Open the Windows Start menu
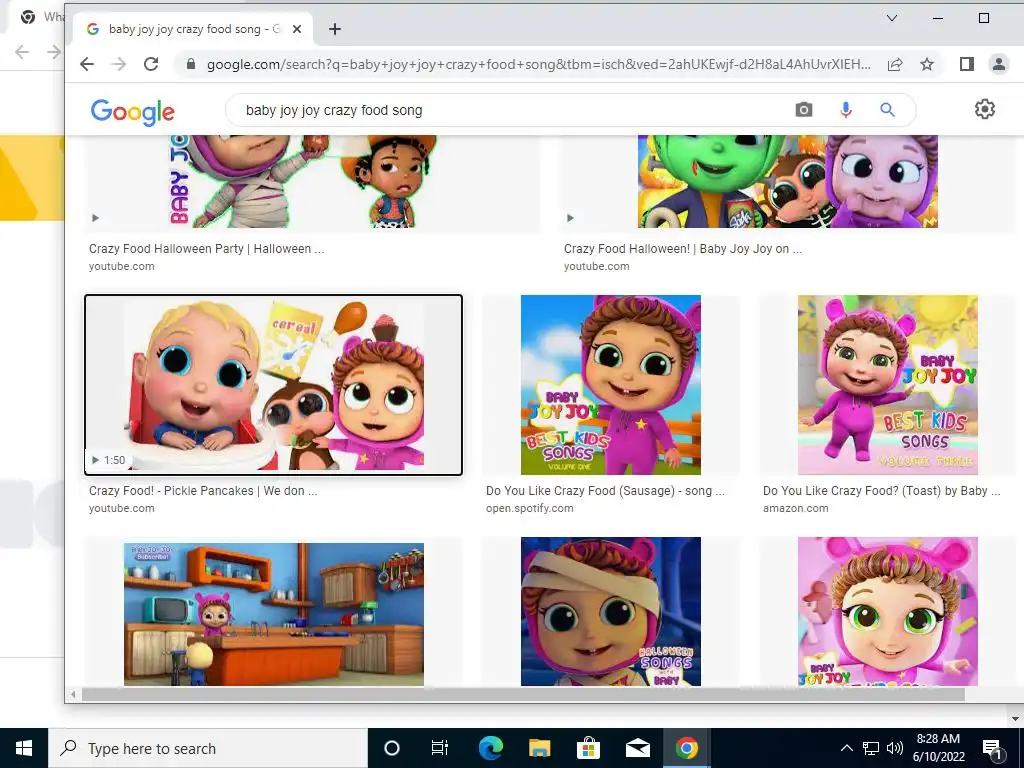Screen dimensions: 1024x768 point(24,748)
